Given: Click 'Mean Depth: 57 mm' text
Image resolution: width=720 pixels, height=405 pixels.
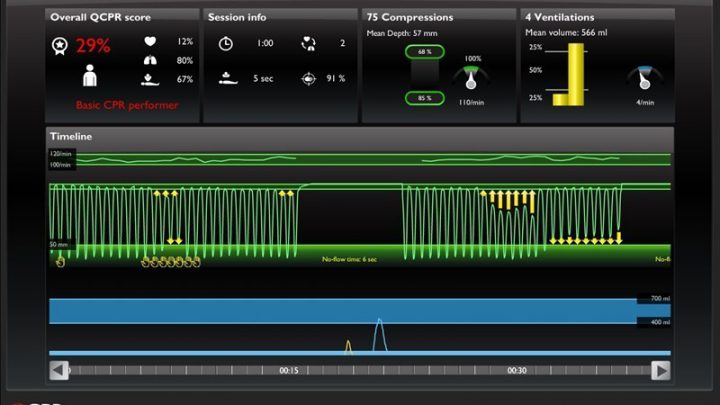Looking at the screenshot, I should coord(402,33).
